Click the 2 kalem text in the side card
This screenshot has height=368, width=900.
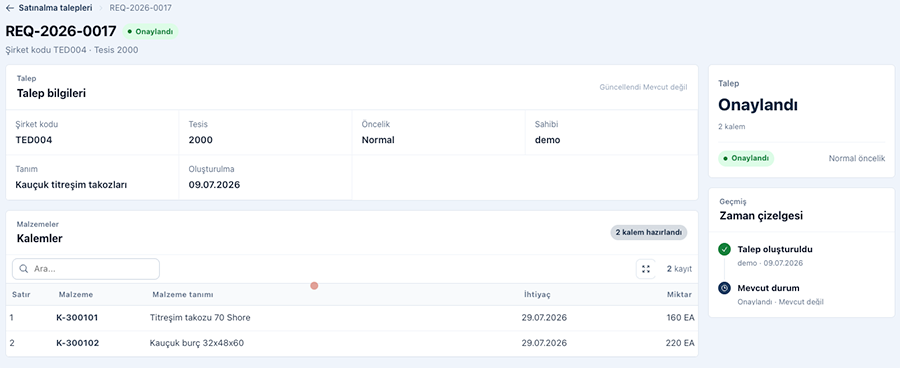(x=732, y=126)
